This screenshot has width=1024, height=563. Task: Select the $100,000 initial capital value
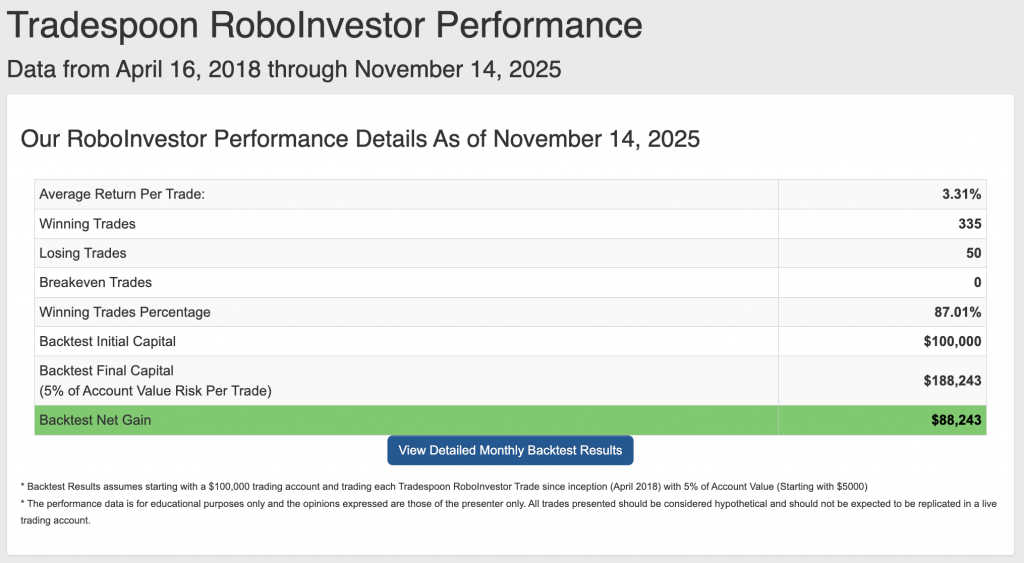[x=953, y=341]
